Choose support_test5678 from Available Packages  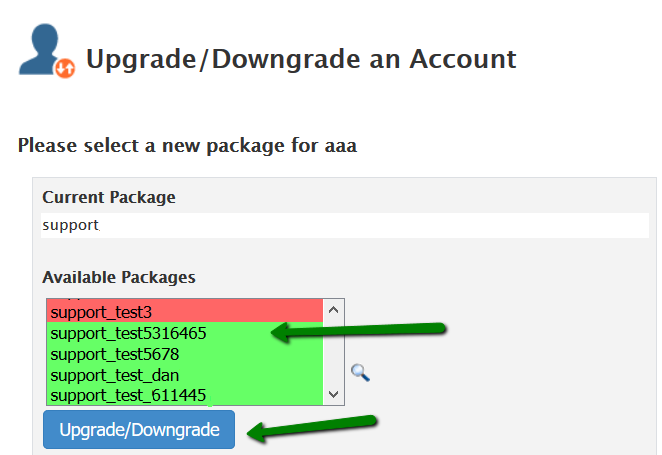coord(185,354)
